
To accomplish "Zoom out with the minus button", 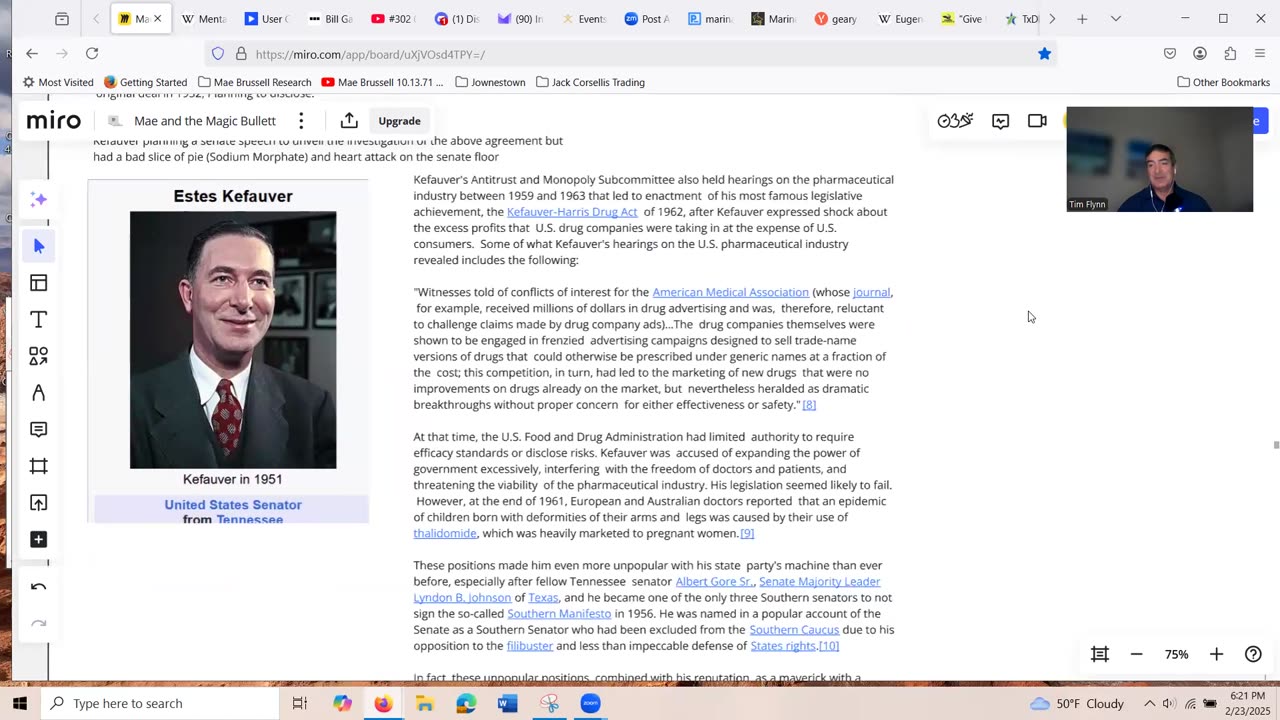I will pos(1136,654).
